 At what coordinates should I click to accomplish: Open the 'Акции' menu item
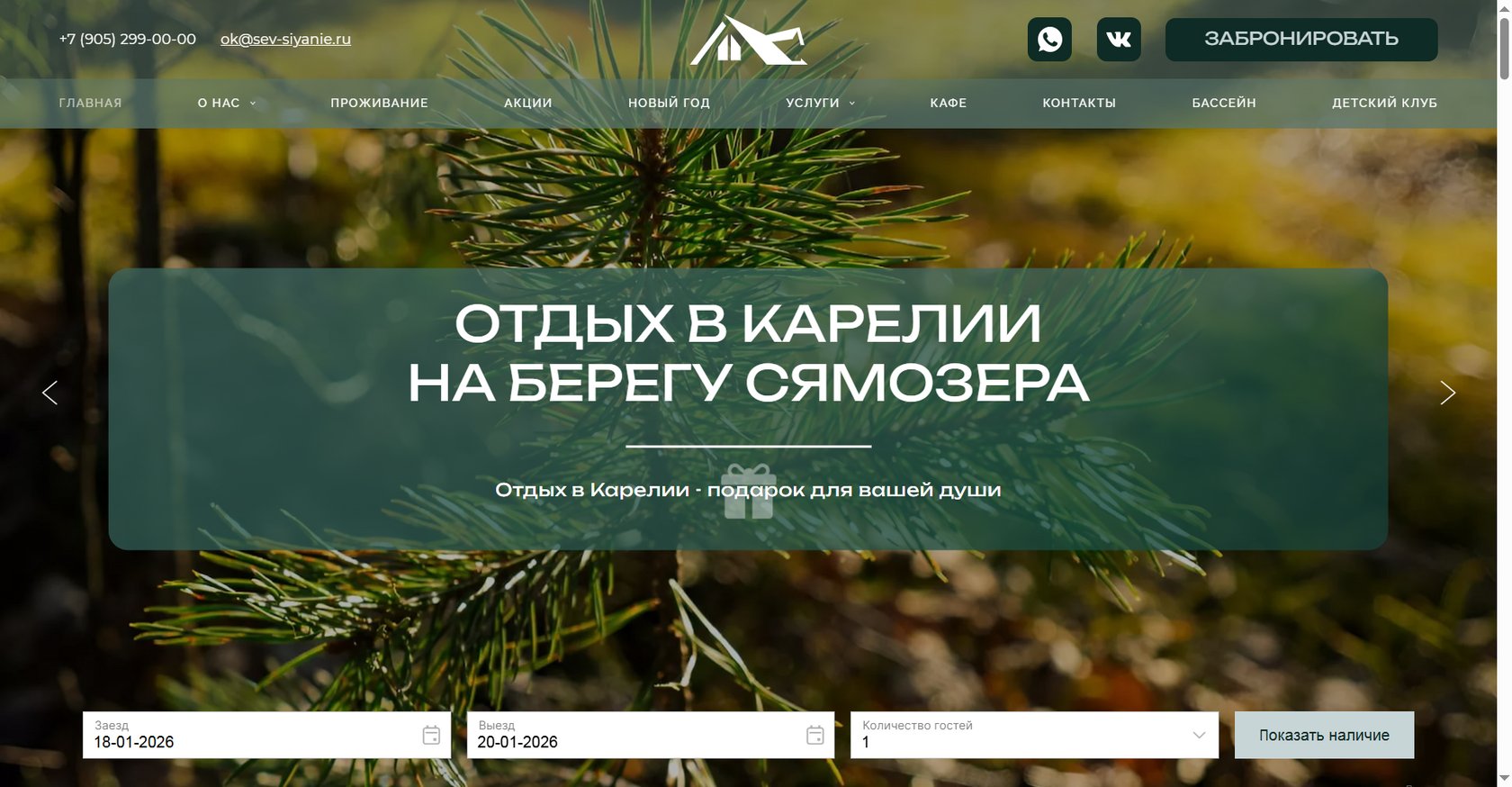coord(528,103)
